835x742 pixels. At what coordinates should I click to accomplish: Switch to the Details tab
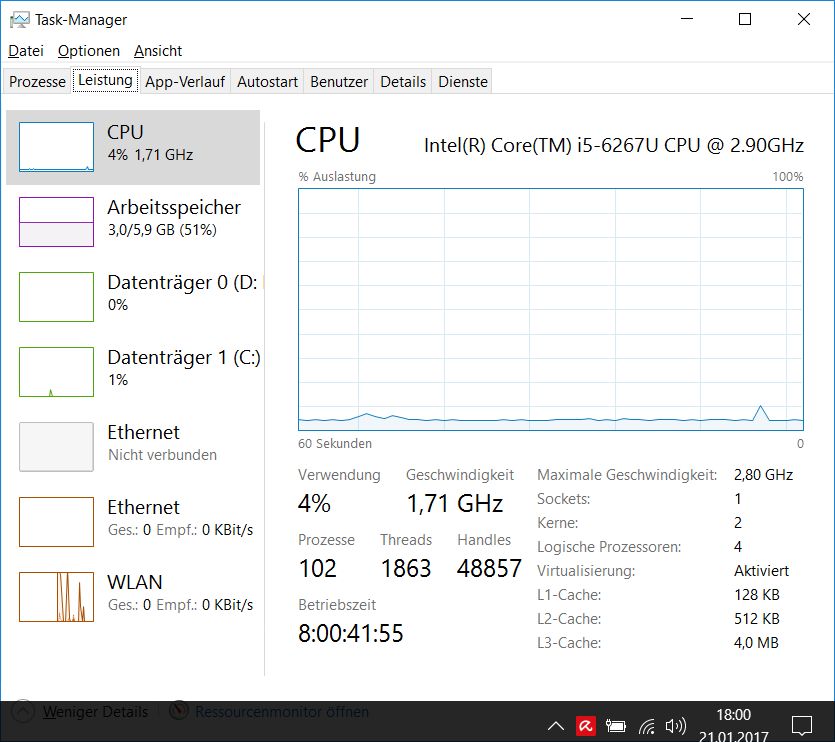[403, 81]
